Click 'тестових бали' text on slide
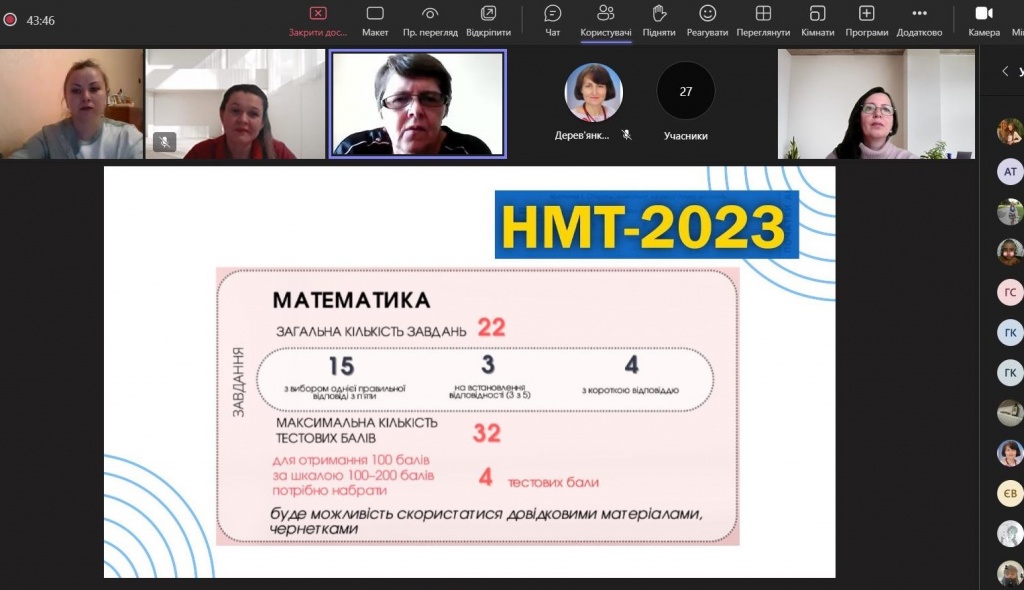1024x590 pixels. pos(553,482)
